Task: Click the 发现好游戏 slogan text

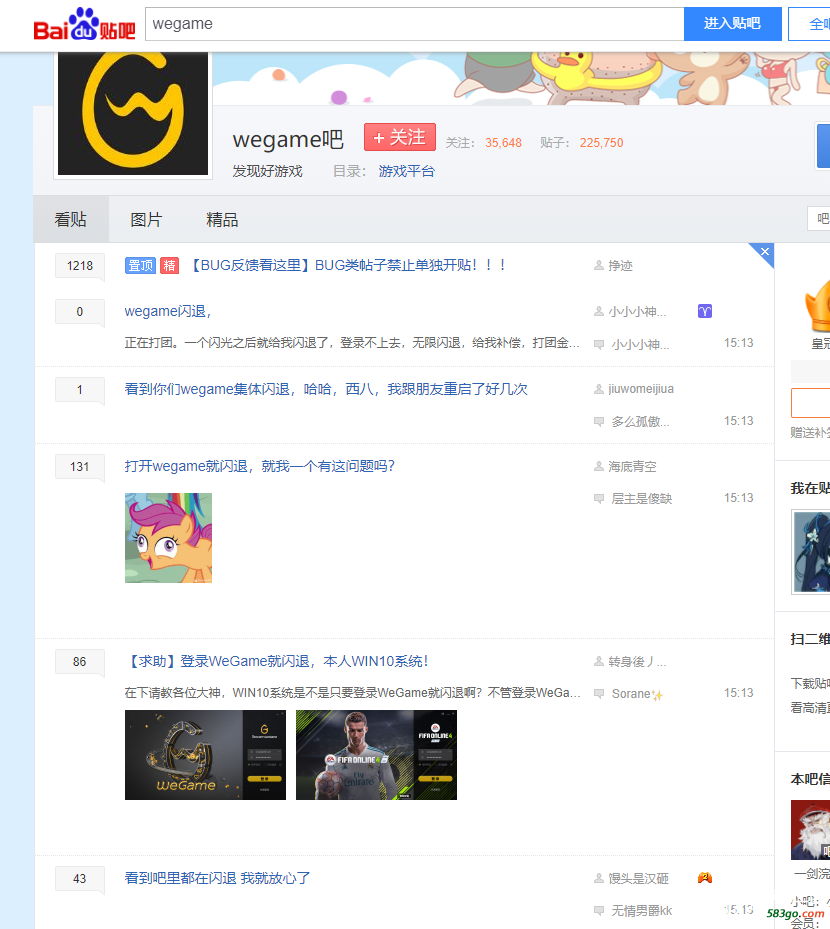Action: point(267,171)
